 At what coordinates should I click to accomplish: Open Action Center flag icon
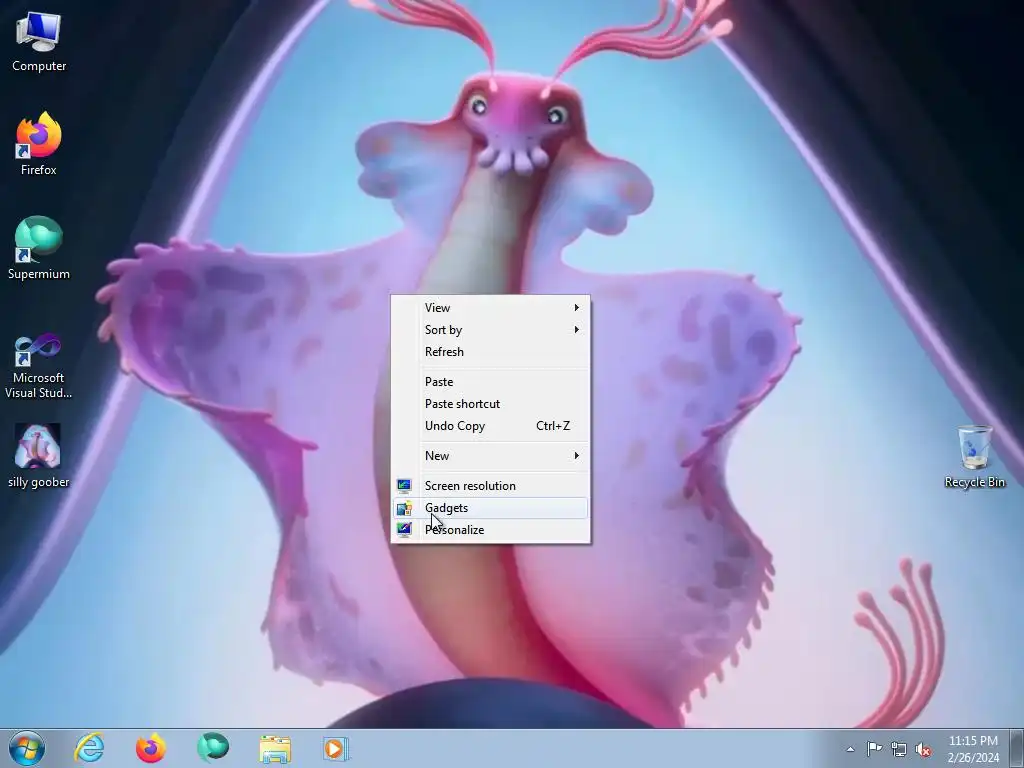click(874, 749)
